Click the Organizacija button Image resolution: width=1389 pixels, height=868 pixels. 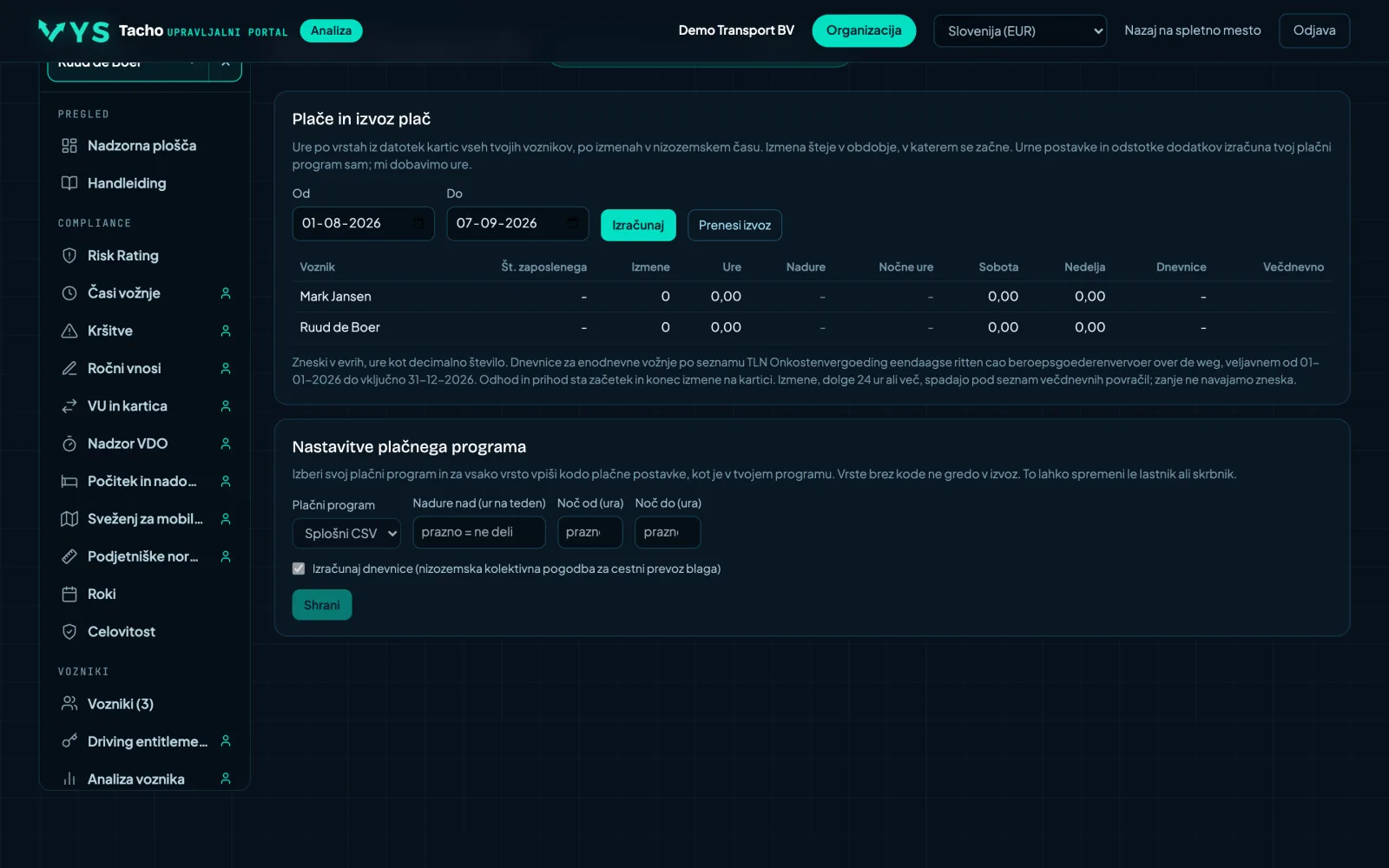(864, 30)
